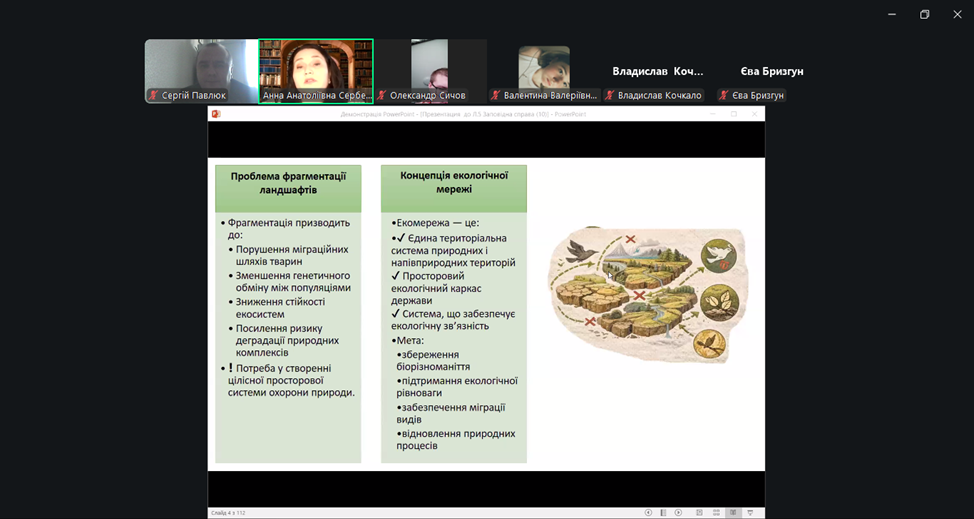This screenshot has width=974, height=519.
Task: Click bullet "Порушення міграційних шляхів тварин"
Action: click(292, 255)
